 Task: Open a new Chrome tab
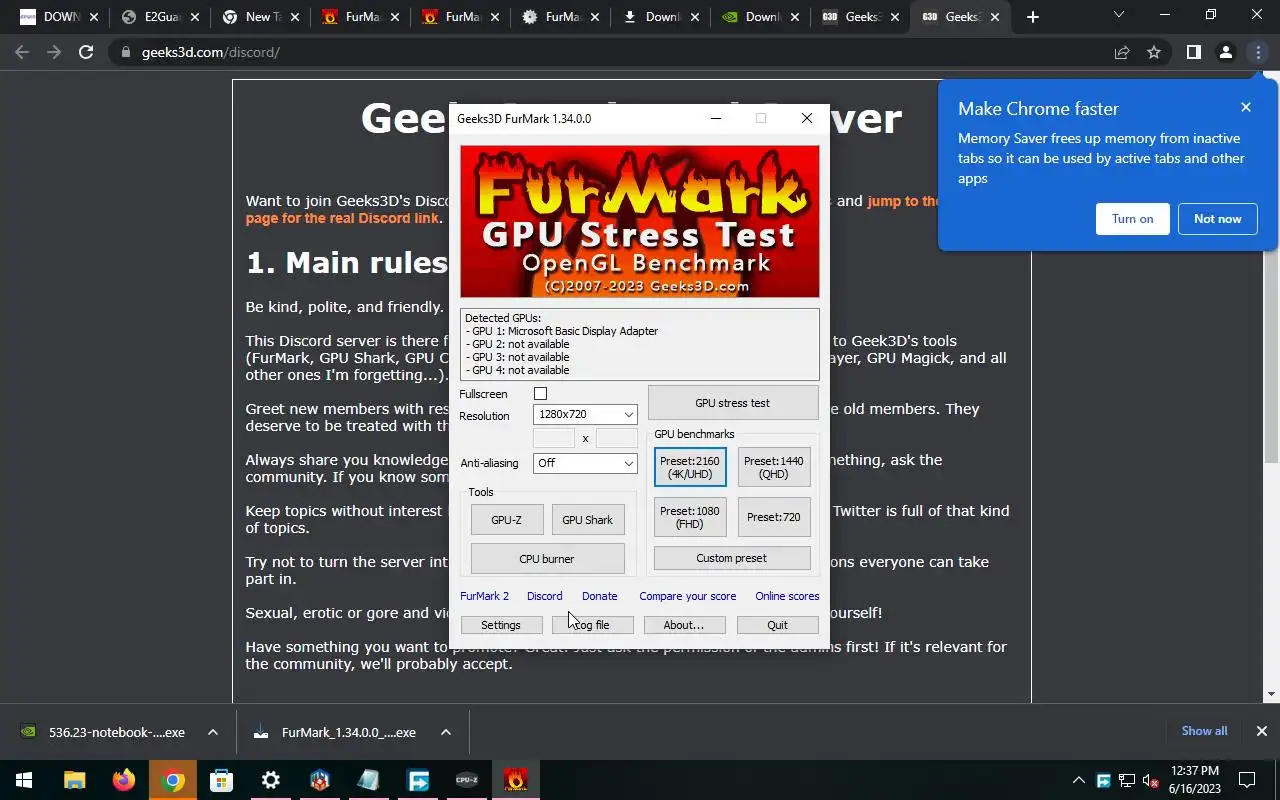(x=1033, y=17)
